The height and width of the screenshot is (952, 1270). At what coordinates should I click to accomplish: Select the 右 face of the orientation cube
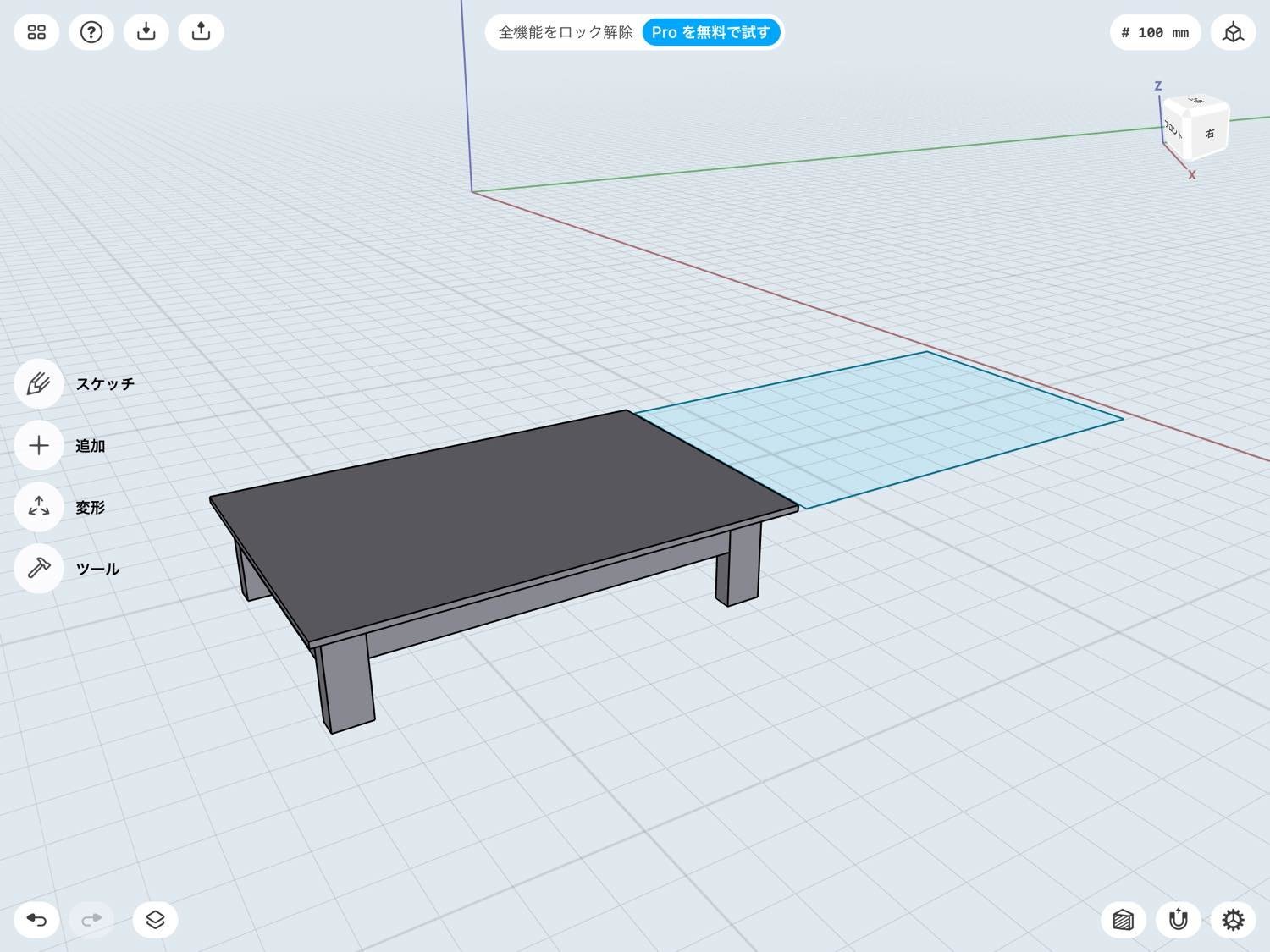tap(1211, 133)
